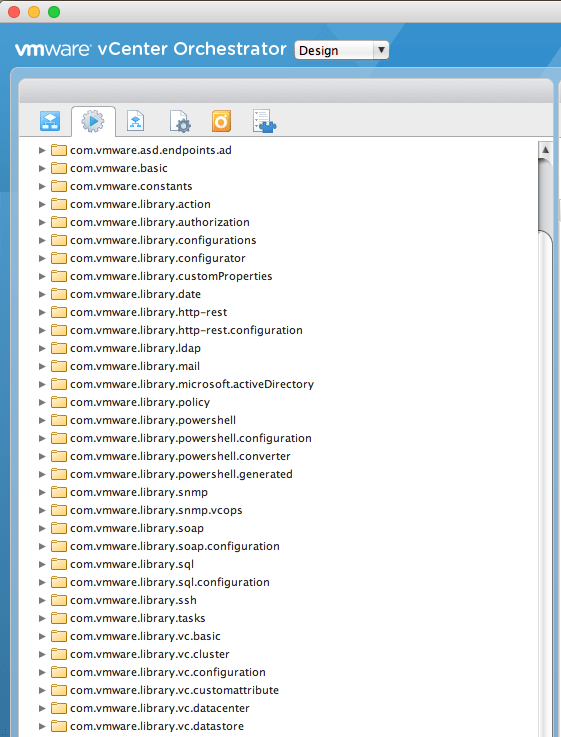This screenshot has width=561, height=737.
Task: Select com.vmware.library.sql text row
Action: [x=132, y=564]
